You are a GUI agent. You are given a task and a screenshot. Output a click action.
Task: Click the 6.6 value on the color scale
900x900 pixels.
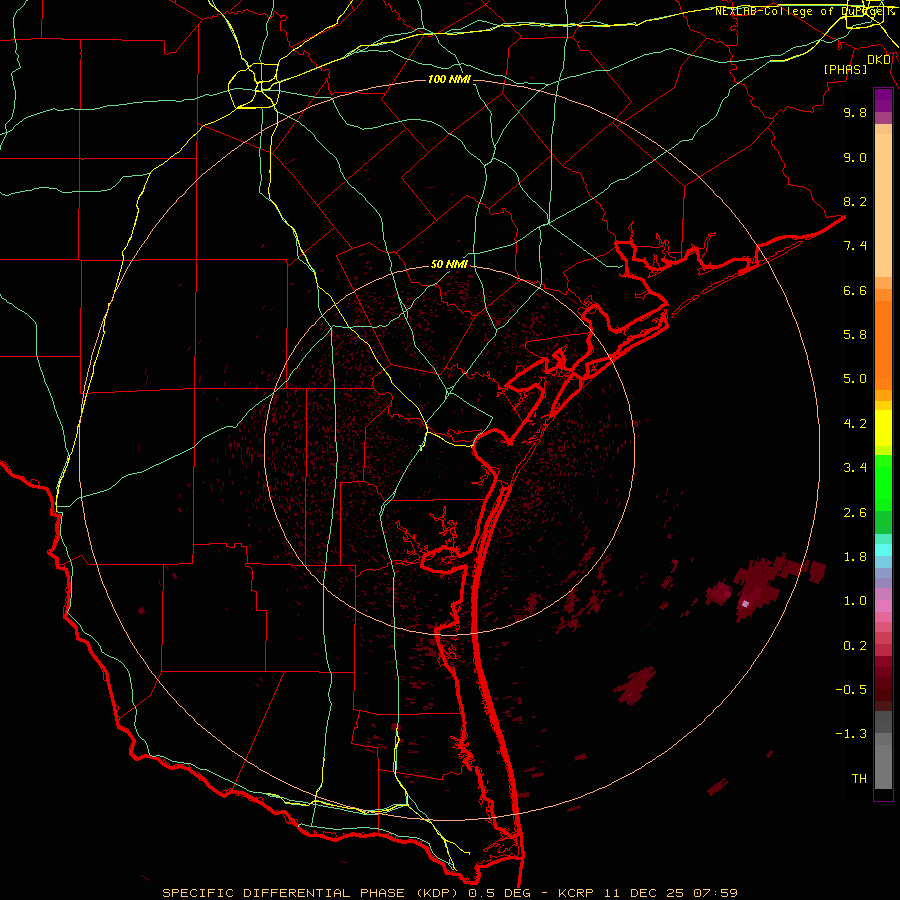tap(855, 290)
